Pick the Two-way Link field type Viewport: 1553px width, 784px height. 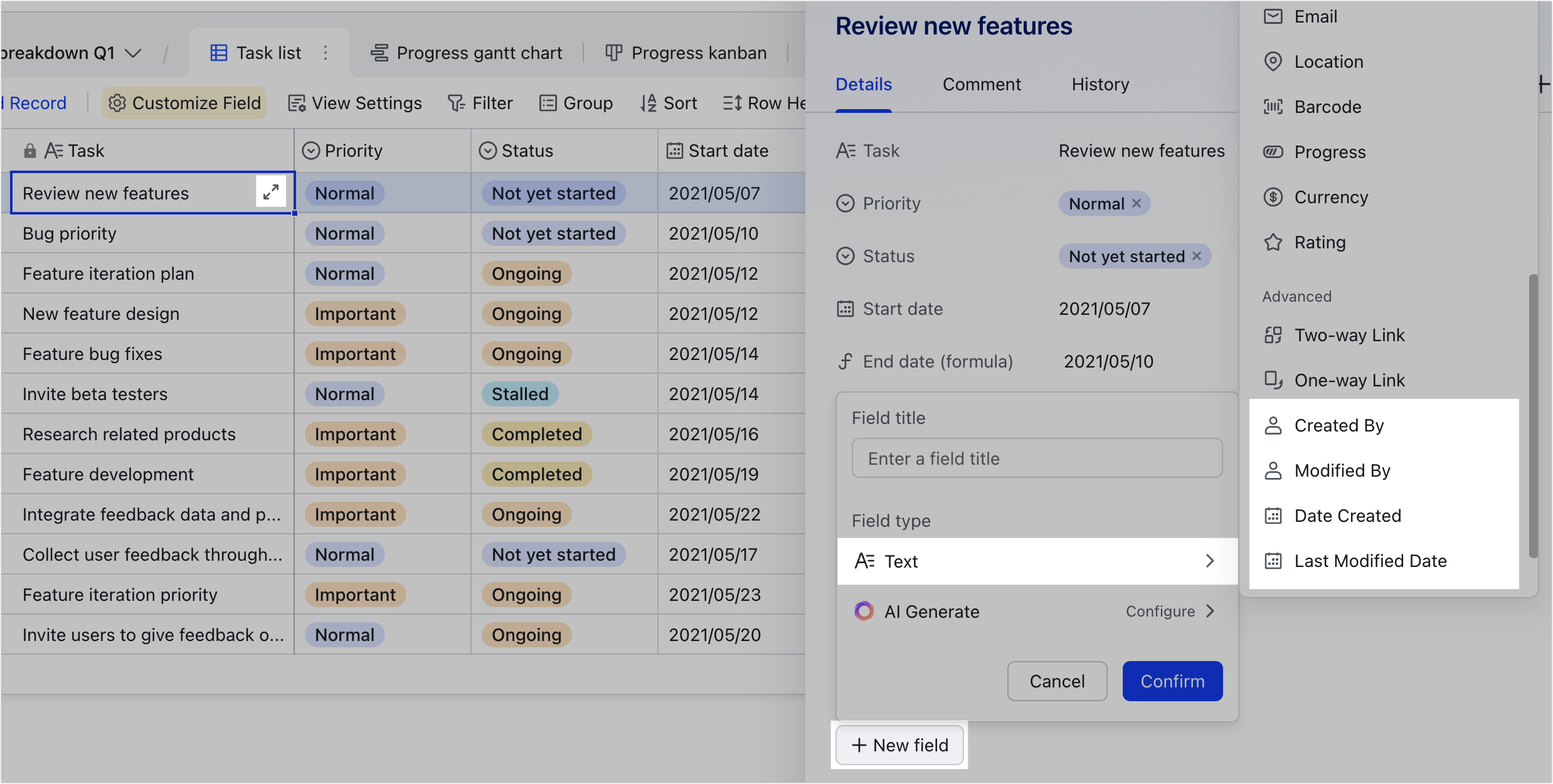pos(1349,335)
